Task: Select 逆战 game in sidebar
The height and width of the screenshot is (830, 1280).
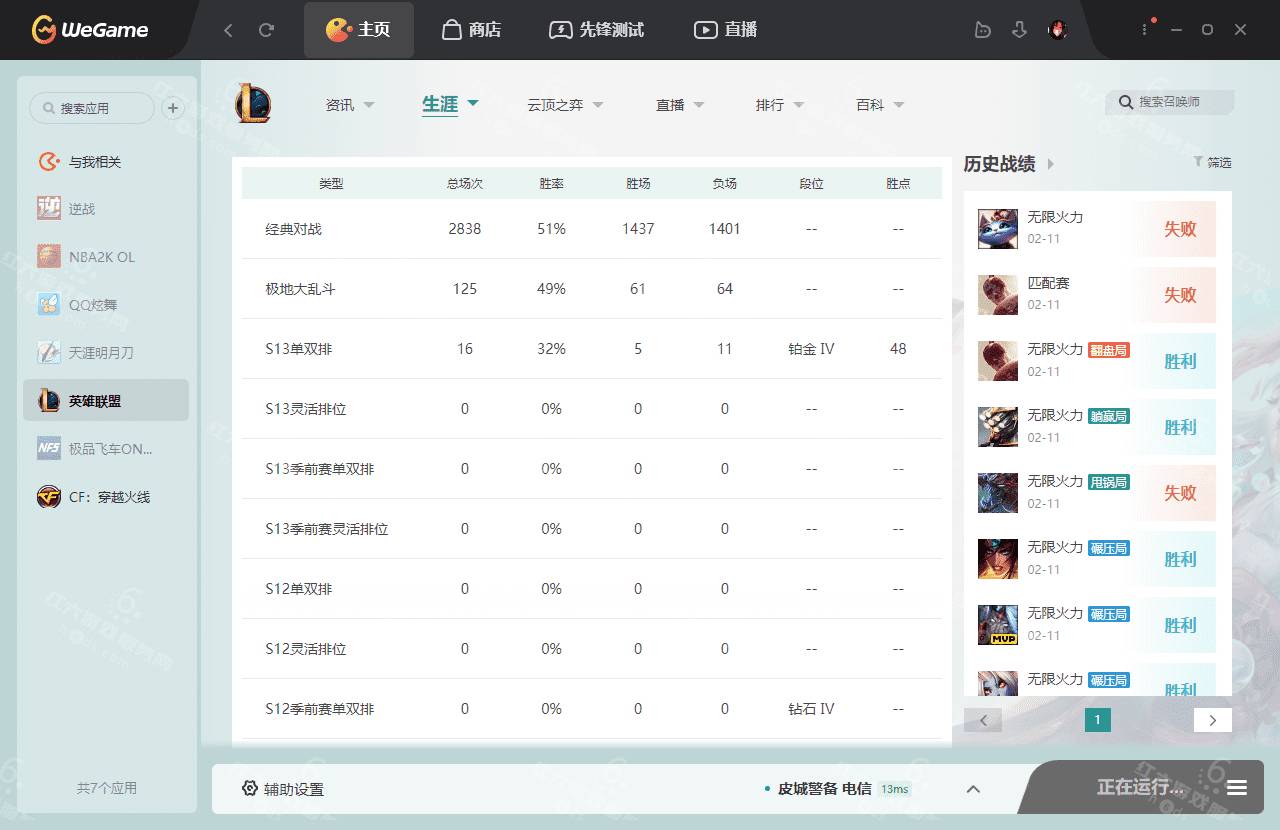Action: pyautogui.click(x=106, y=209)
